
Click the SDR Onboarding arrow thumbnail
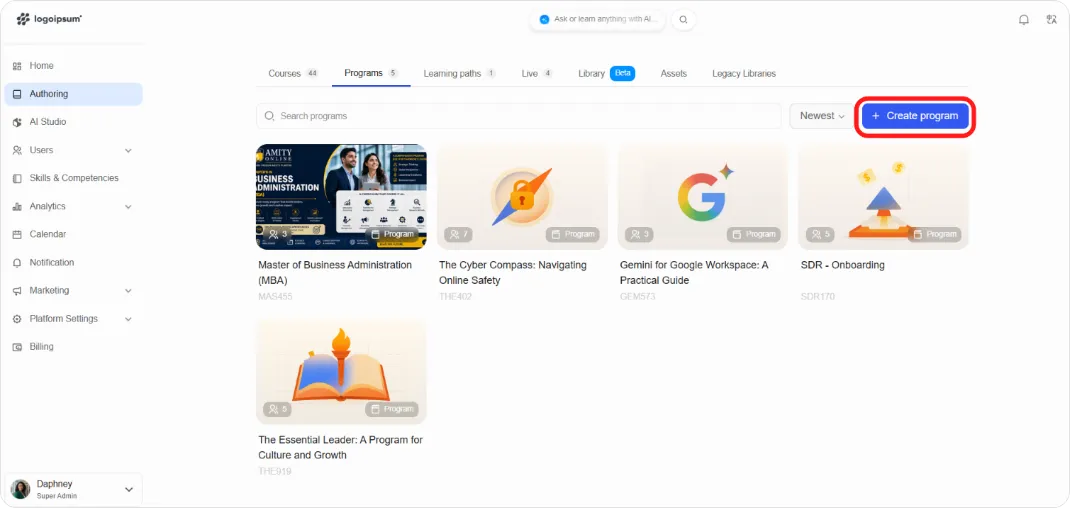click(883, 197)
